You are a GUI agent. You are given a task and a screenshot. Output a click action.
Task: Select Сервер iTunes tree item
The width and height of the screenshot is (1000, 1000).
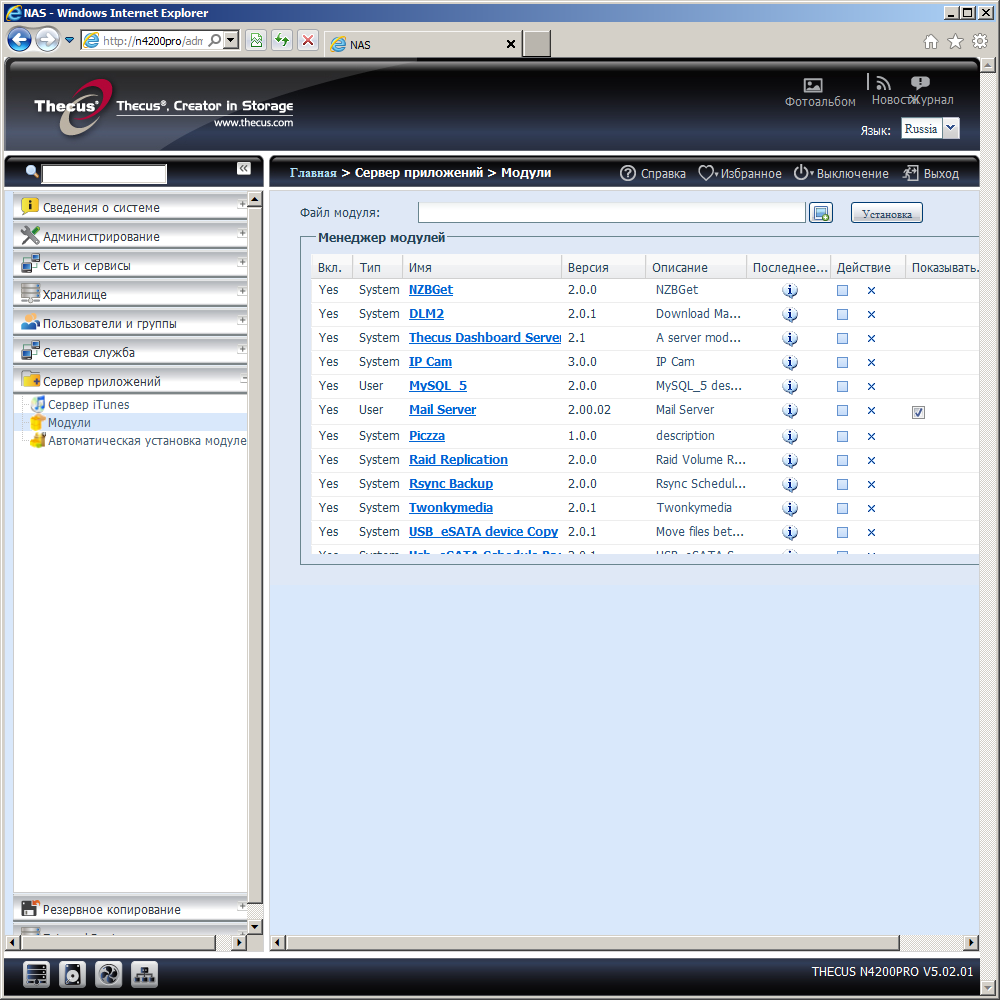88,404
